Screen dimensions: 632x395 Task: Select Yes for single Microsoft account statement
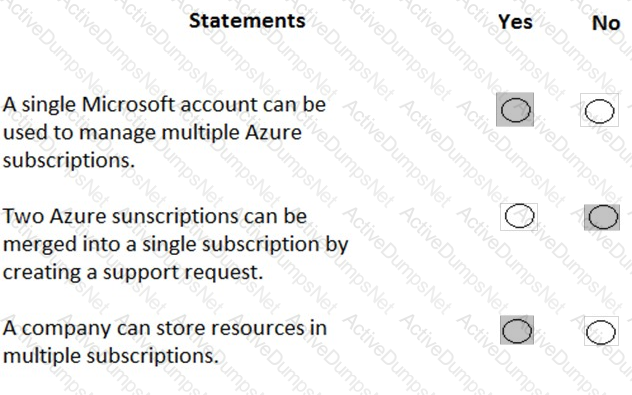coord(515,110)
